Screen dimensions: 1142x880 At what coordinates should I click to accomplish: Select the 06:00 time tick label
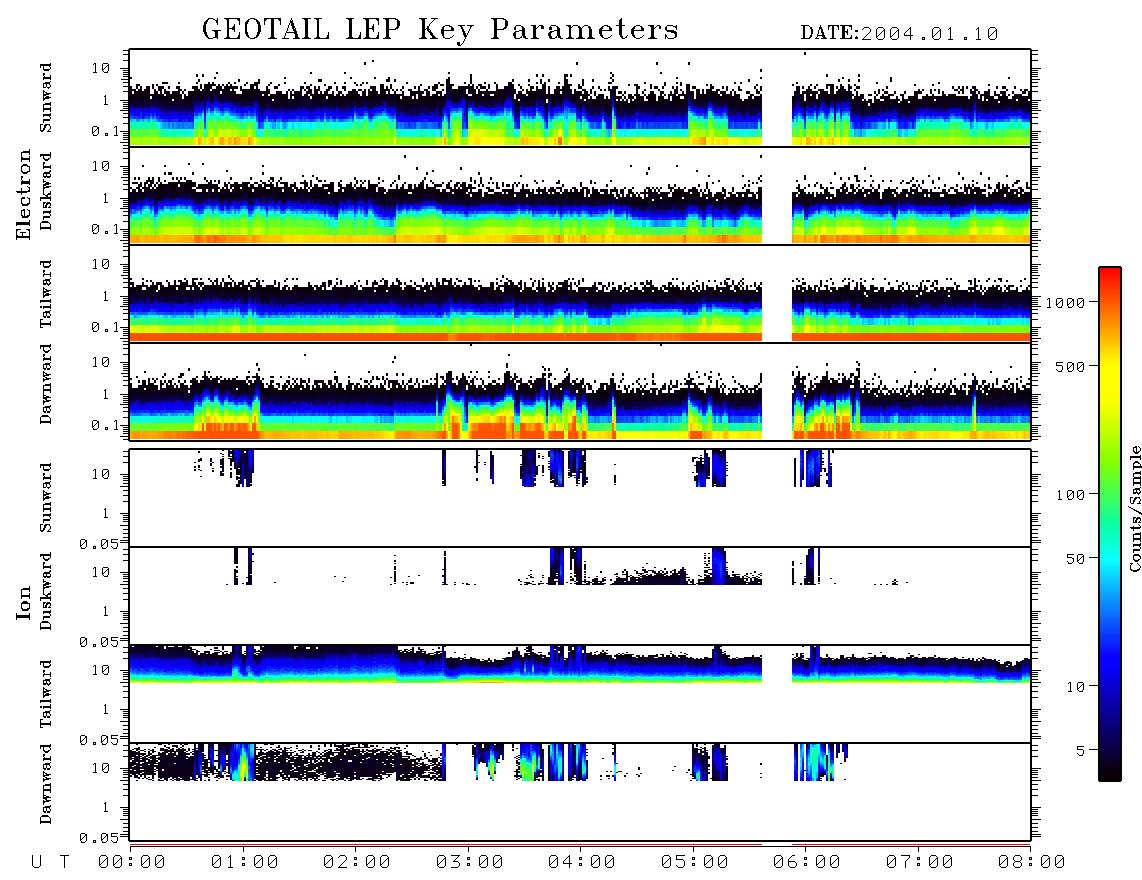[807, 862]
